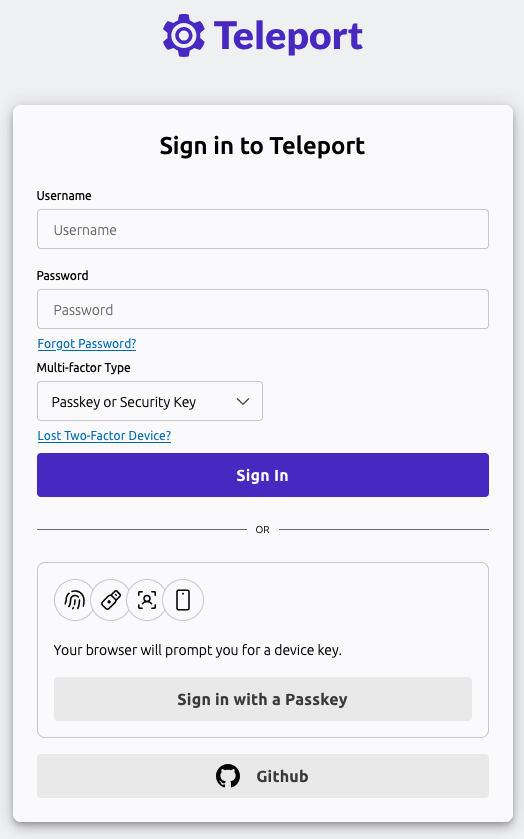Click the face recognition scan icon

tap(147, 600)
